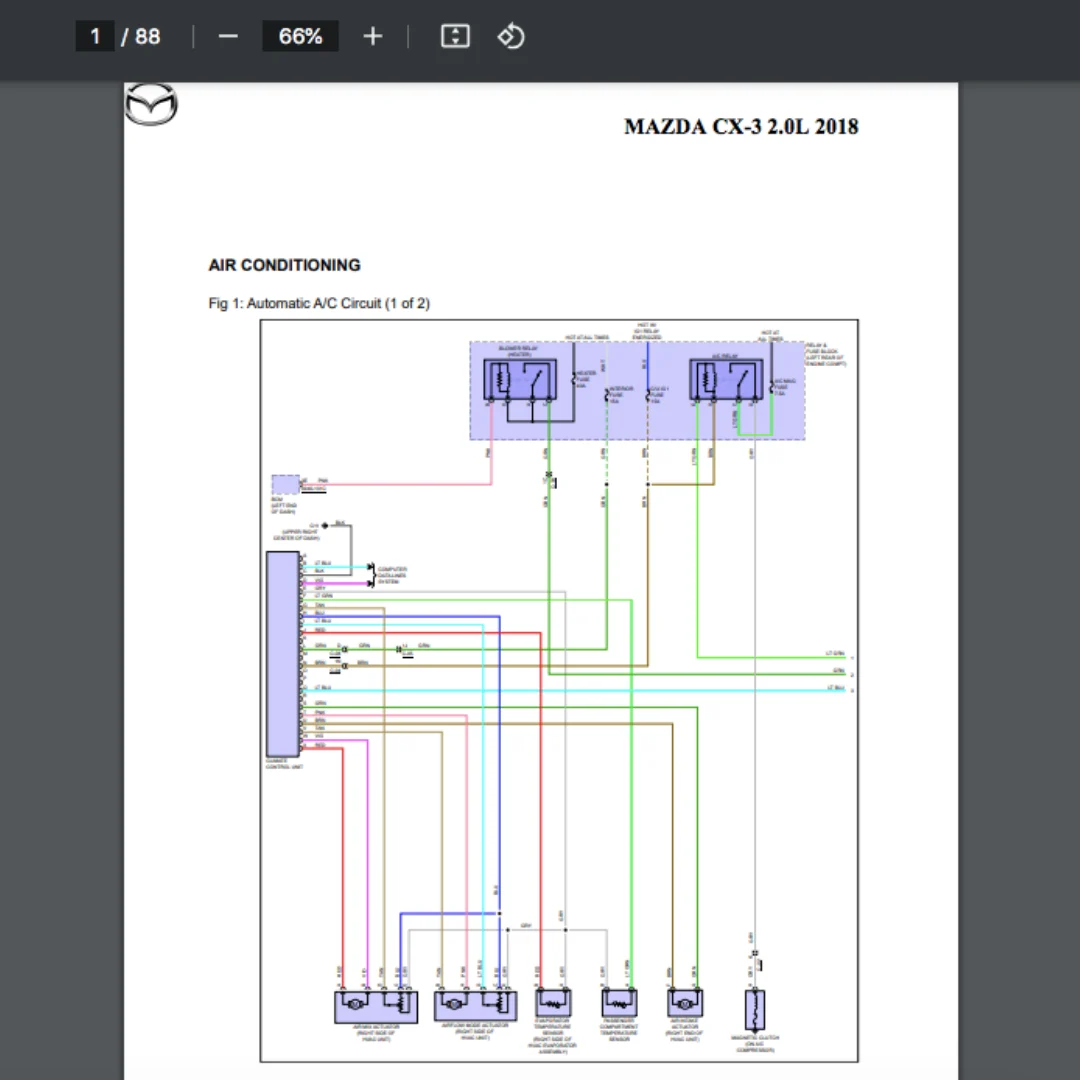
Task: Click the 66% zoom level field
Action: pyautogui.click(x=300, y=37)
